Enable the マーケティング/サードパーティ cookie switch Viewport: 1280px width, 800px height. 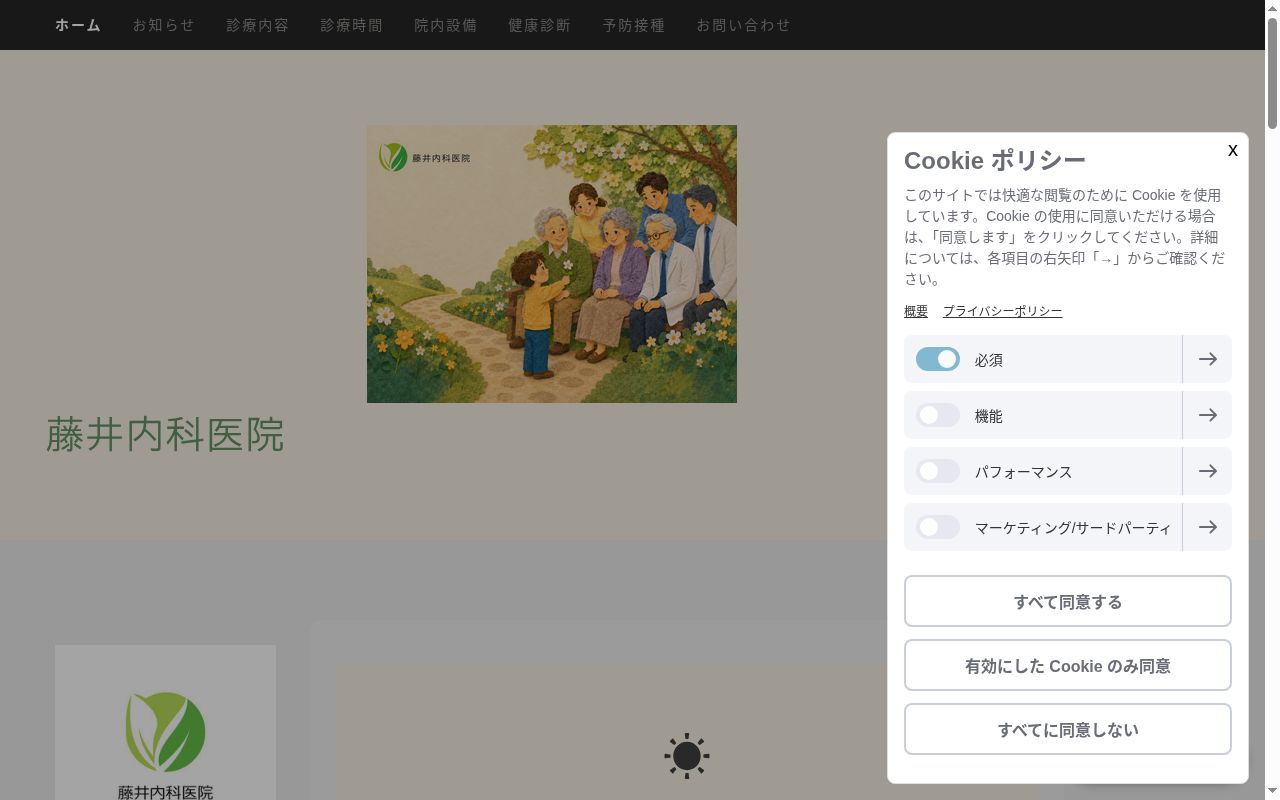938,527
